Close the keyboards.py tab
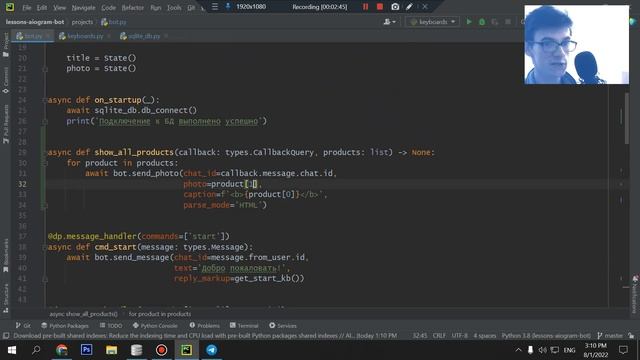Screen dimensions: 640x360 coord(109,36)
